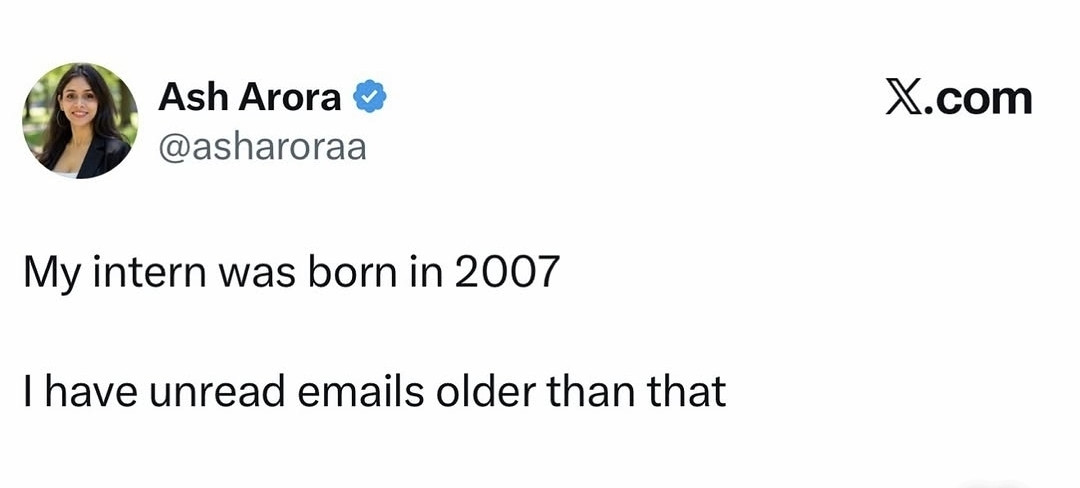Viewport: 1080px width, 488px height.
Task: Click the word "My" starting the tweet
Action: (x=45, y=273)
